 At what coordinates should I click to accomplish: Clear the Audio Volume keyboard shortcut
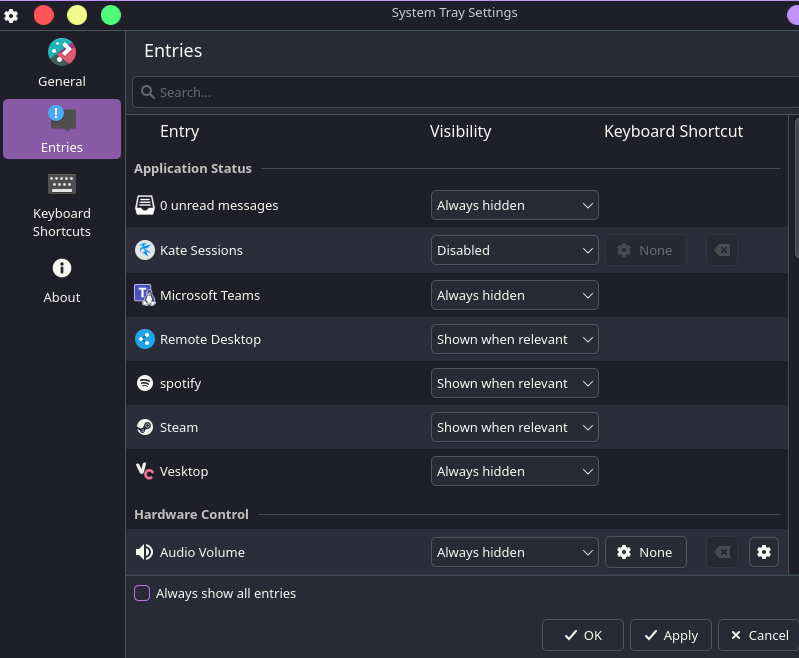(721, 552)
